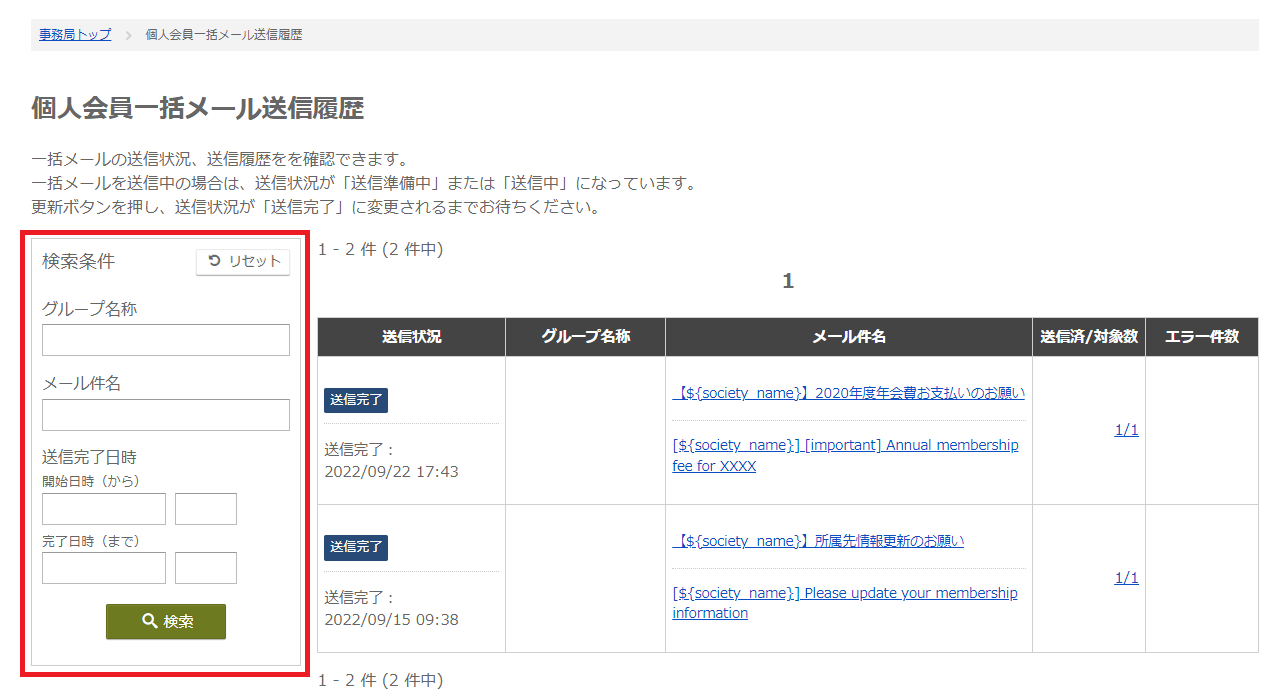1277x697 pixels.
Task: Click the 送信済/対象数 column header
Action: coord(1089,337)
